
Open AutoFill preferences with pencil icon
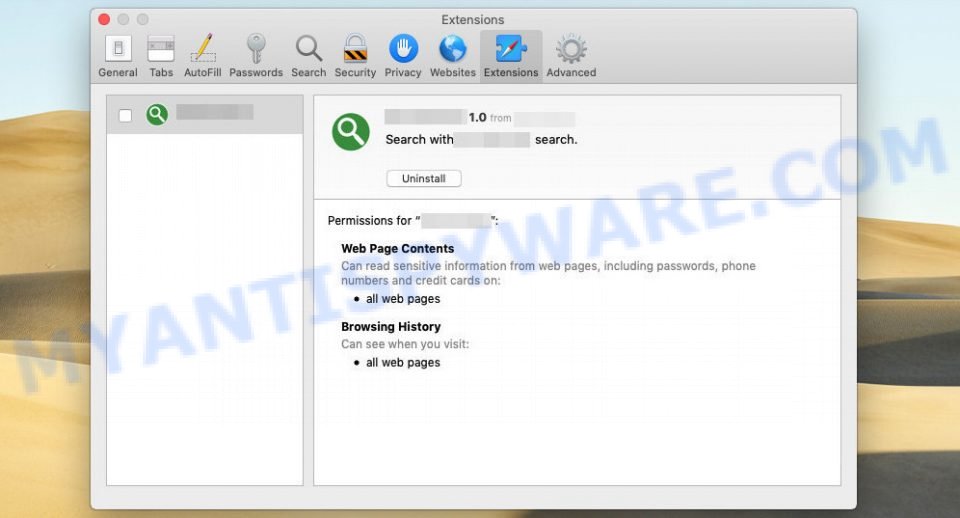pos(203,56)
